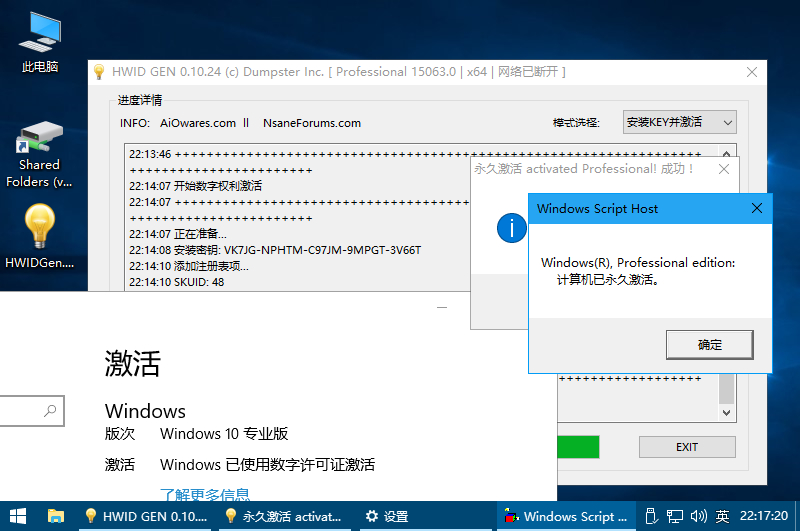800x531 pixels.
Task: Switch to 永久激活 activat... taskbar item
Action: (284, 516)
